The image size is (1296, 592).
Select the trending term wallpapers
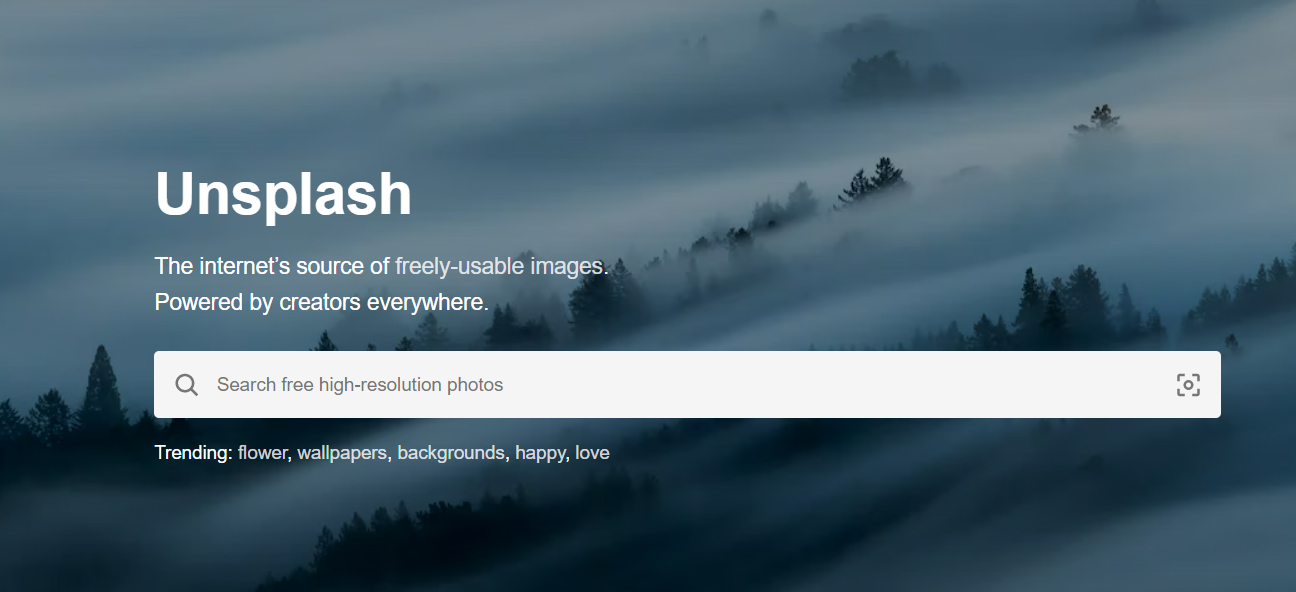[342, 453]
